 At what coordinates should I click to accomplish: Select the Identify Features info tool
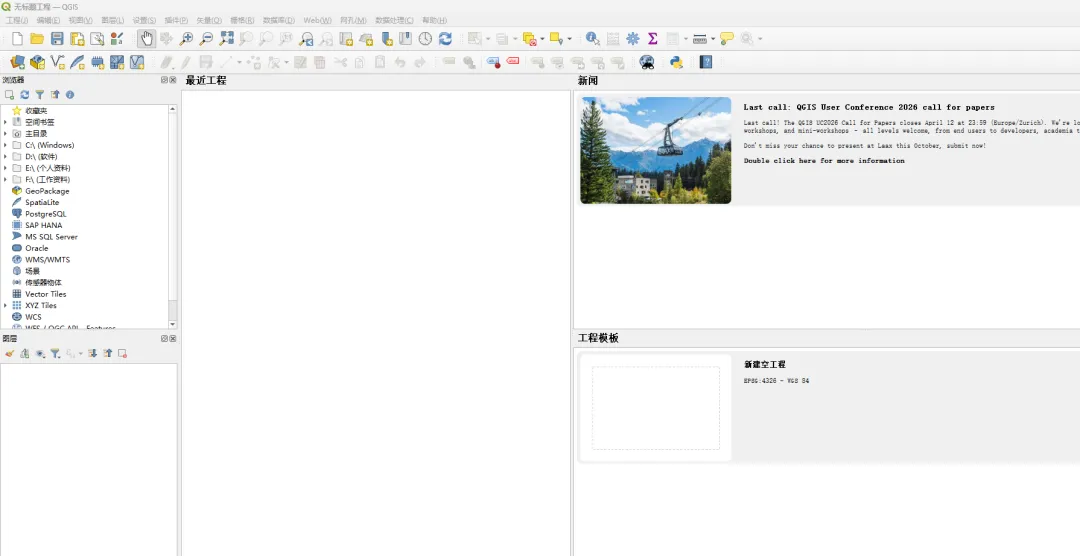(592, 39)
